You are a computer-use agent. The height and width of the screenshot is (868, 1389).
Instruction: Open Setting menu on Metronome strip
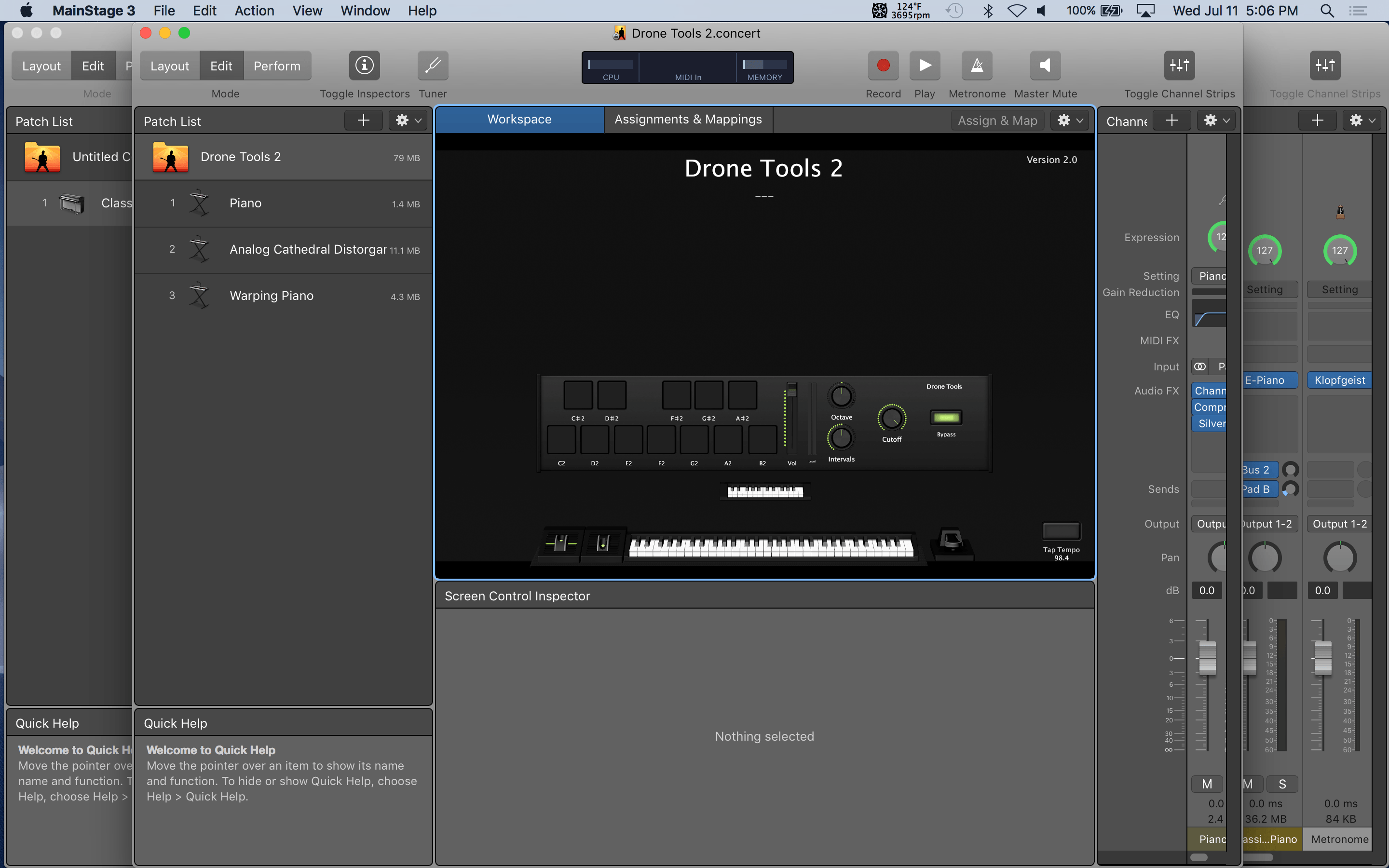[x=1340, y=290]
